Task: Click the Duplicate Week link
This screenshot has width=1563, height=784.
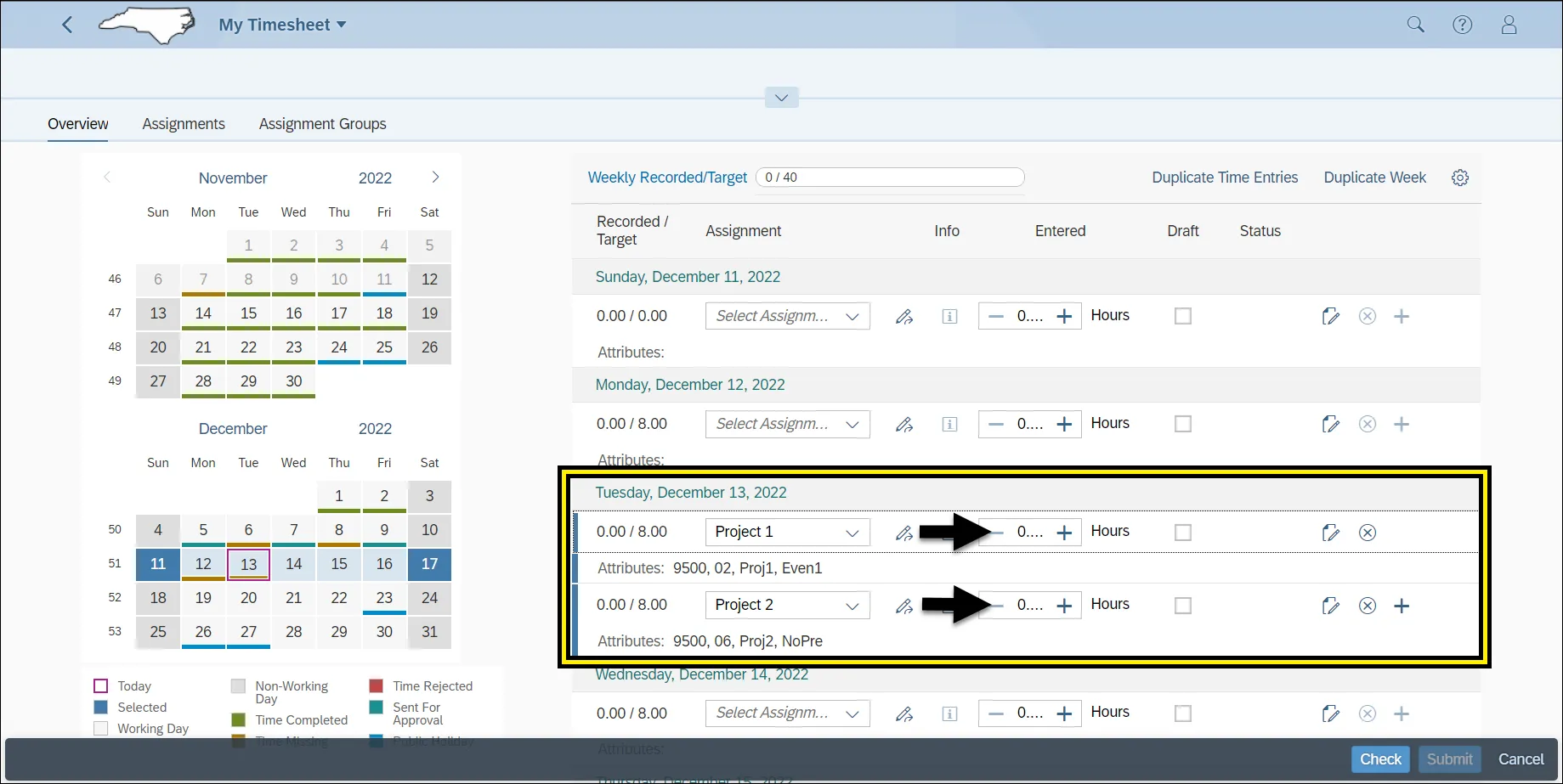Action: 1374,178
